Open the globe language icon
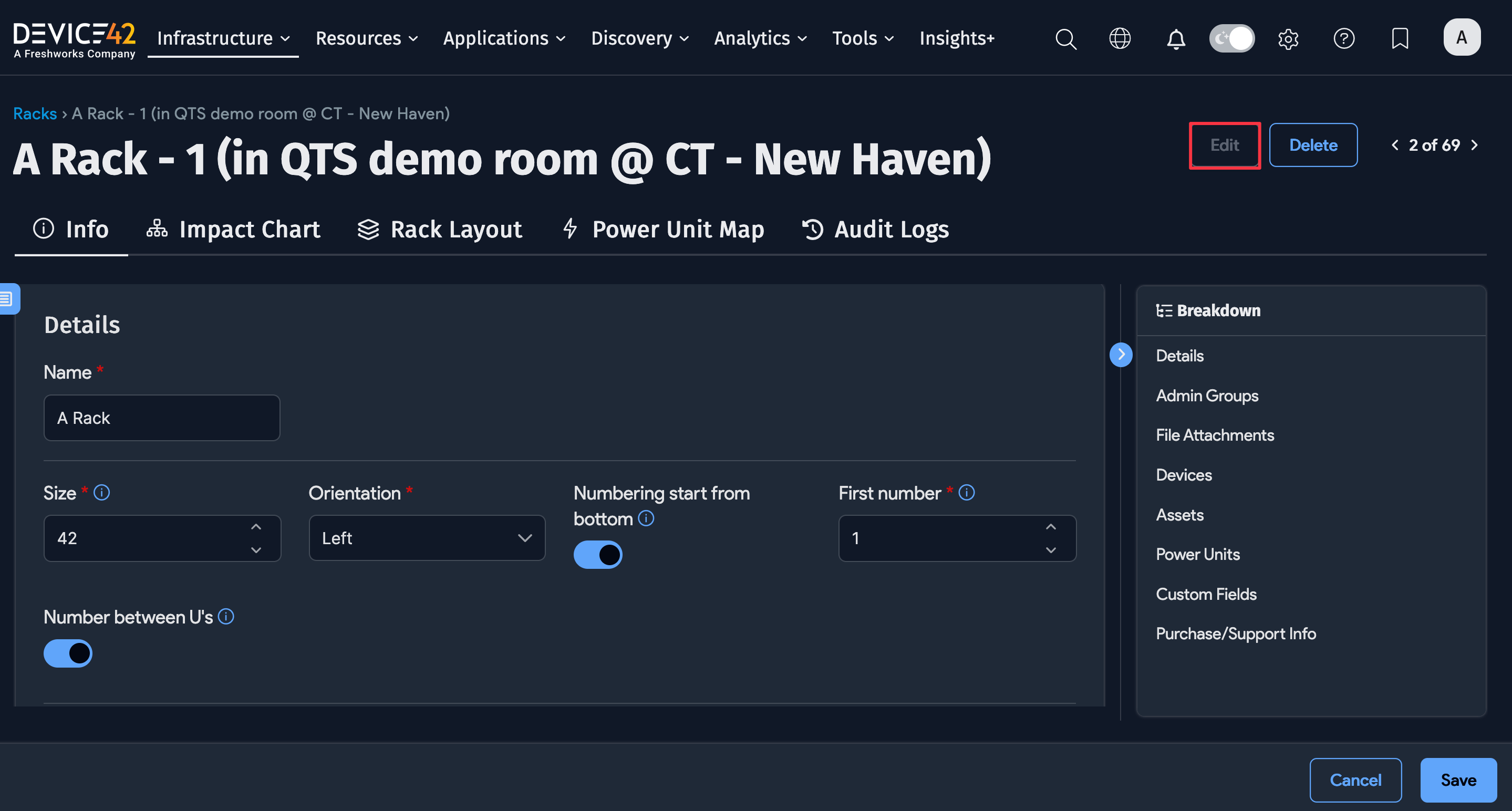The height and width of the screenshot is (811, 1512). point(1120,39)
